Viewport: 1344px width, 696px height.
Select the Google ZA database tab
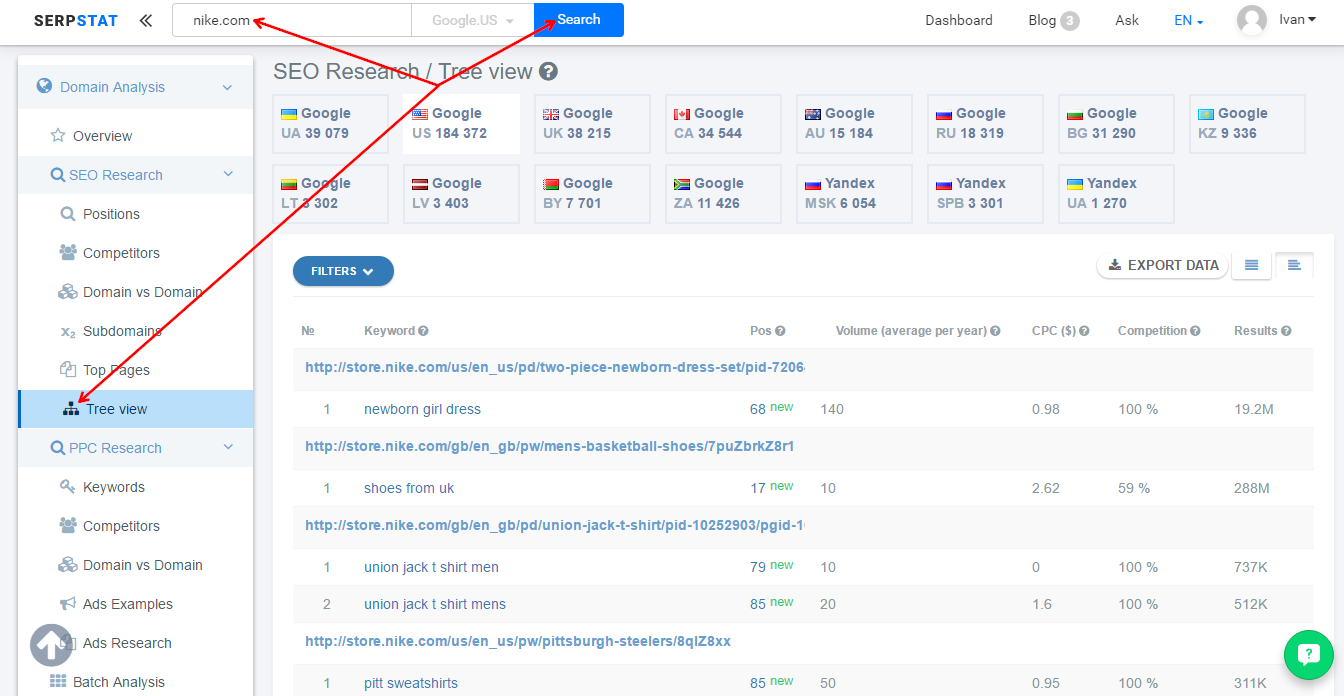click(723, 194)
